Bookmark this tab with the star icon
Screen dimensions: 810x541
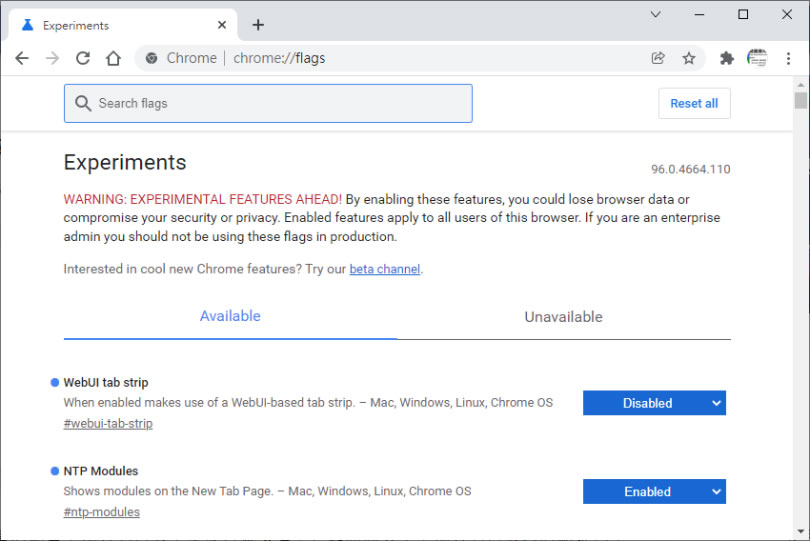point(689,58)
